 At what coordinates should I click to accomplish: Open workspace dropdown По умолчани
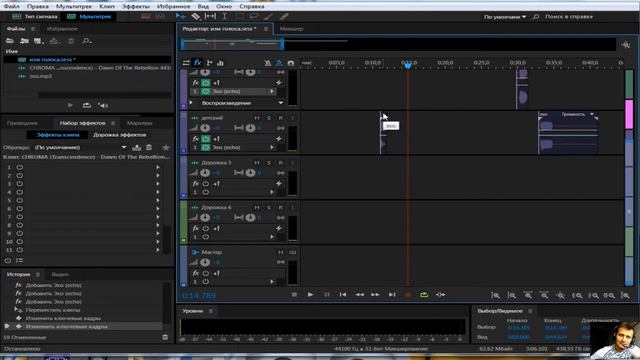coord(504,17)
